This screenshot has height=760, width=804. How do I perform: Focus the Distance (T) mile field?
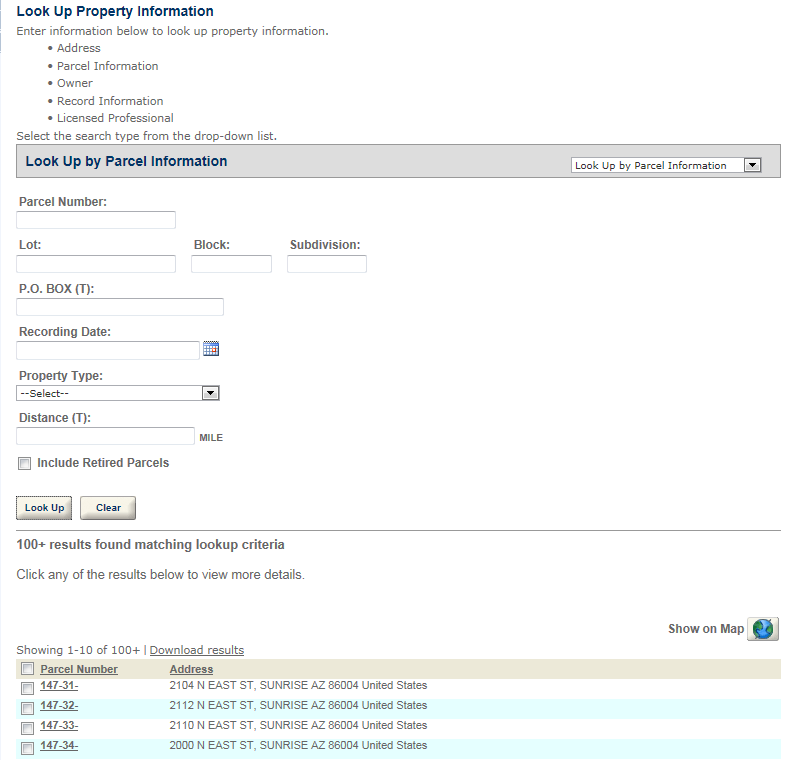(x=105, y=436)
